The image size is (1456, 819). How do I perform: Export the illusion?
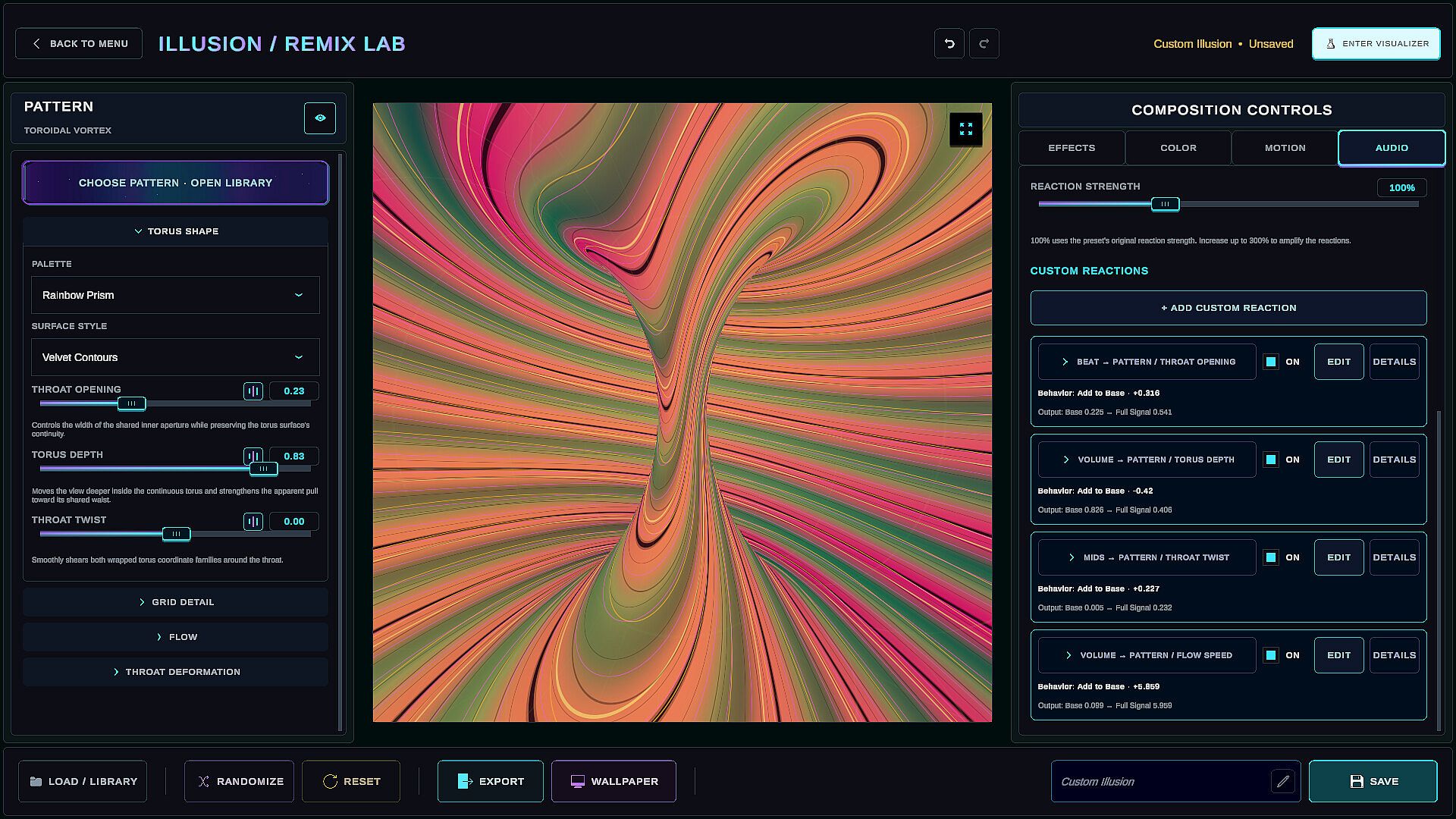[x=491, y=781]
